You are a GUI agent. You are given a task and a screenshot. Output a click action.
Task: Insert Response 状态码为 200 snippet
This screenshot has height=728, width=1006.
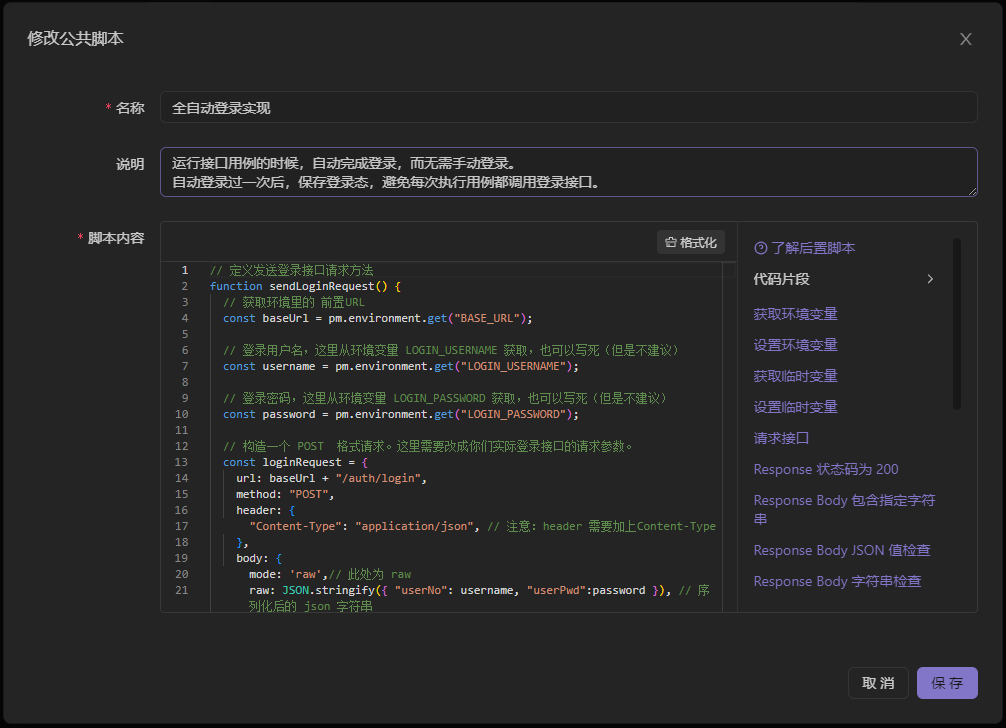[x=825, y=469]
